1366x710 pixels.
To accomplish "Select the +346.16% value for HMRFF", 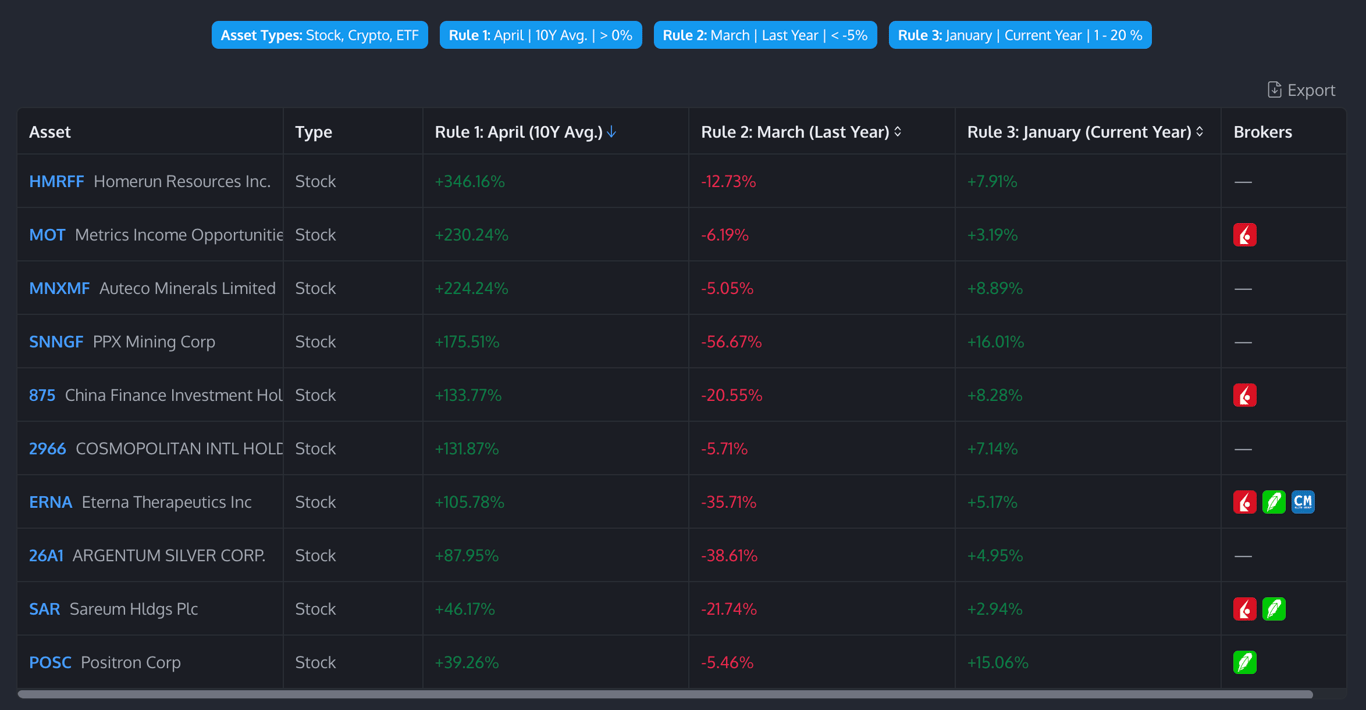I will [470, 182].
